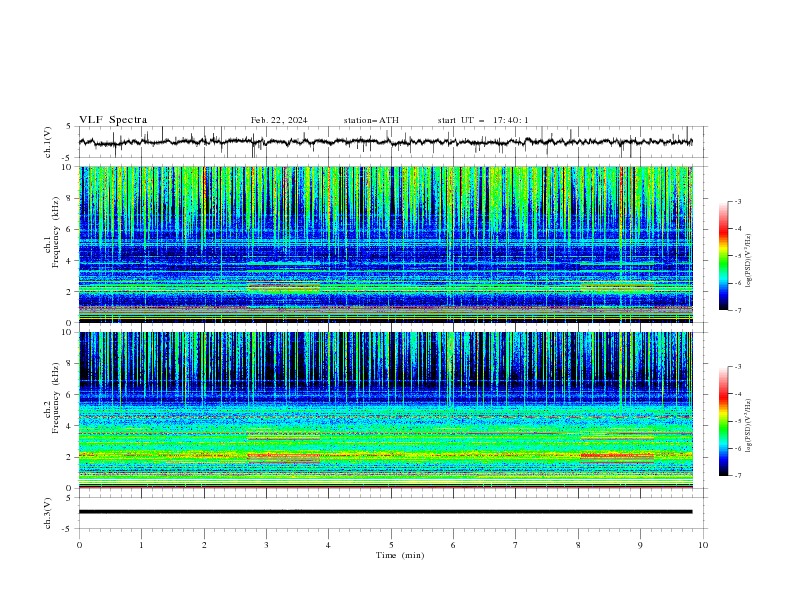Image resolution: width=792 pixels, height=612 pixels.
Task: Click the ch.1 voltage waveform trace
Action: 385,142
